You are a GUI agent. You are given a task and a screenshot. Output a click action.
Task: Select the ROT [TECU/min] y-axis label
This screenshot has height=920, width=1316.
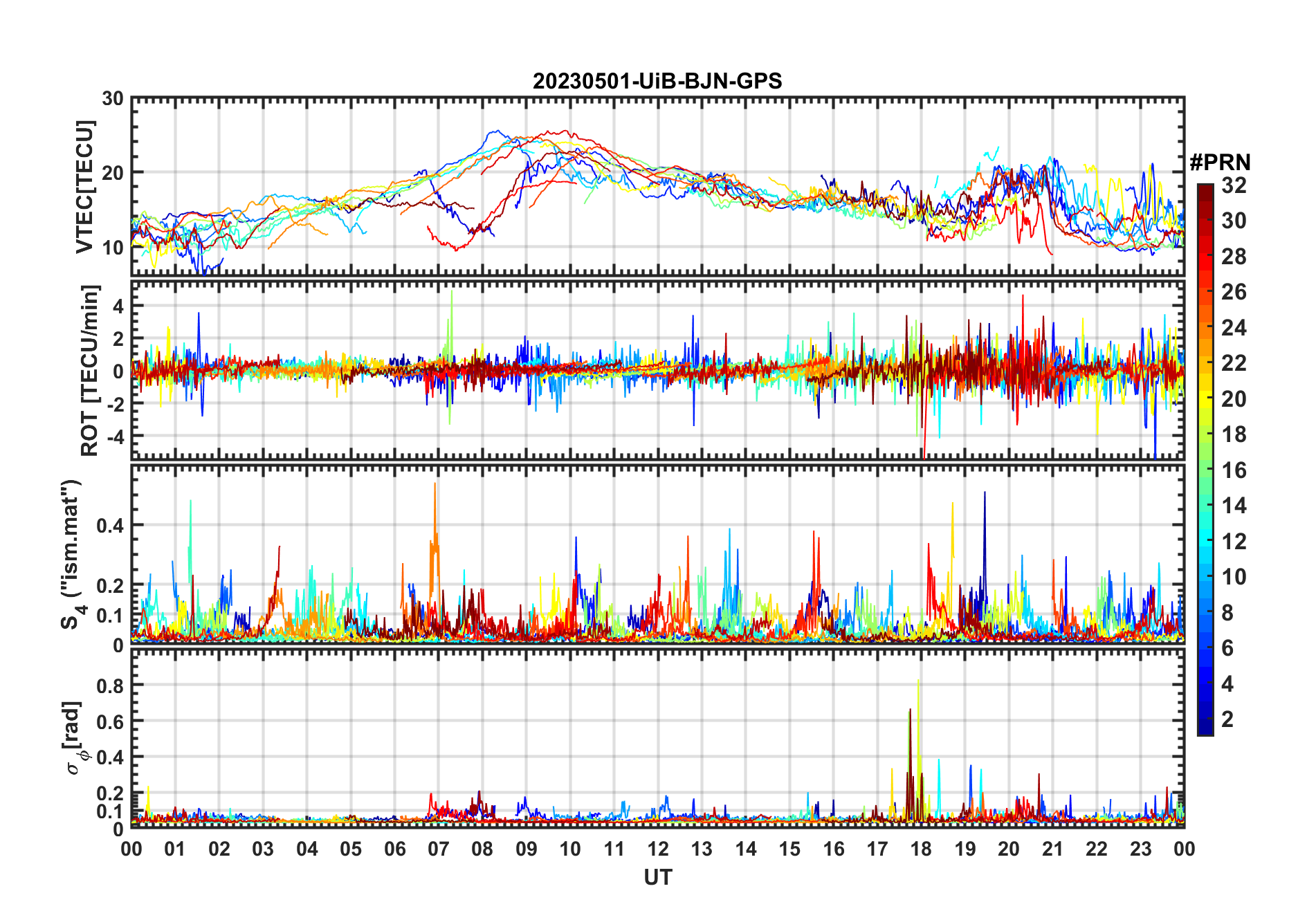89,370
